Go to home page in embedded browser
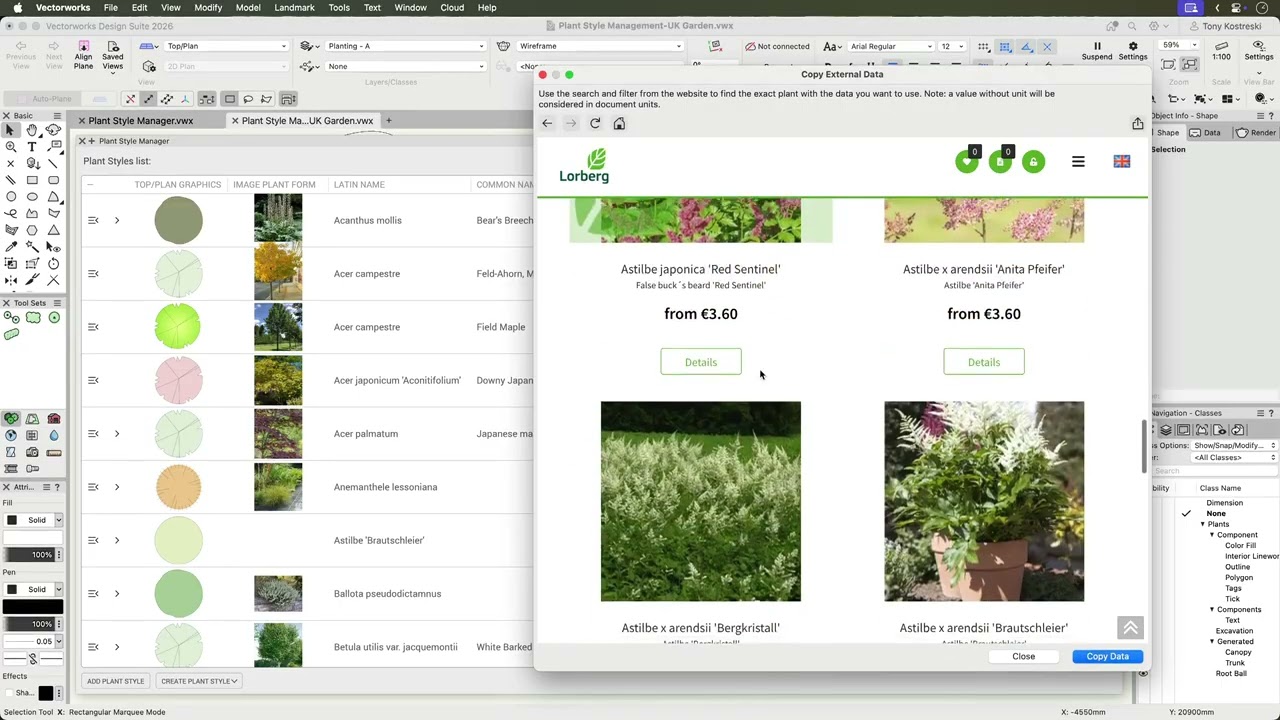 (x=619, y=123)
